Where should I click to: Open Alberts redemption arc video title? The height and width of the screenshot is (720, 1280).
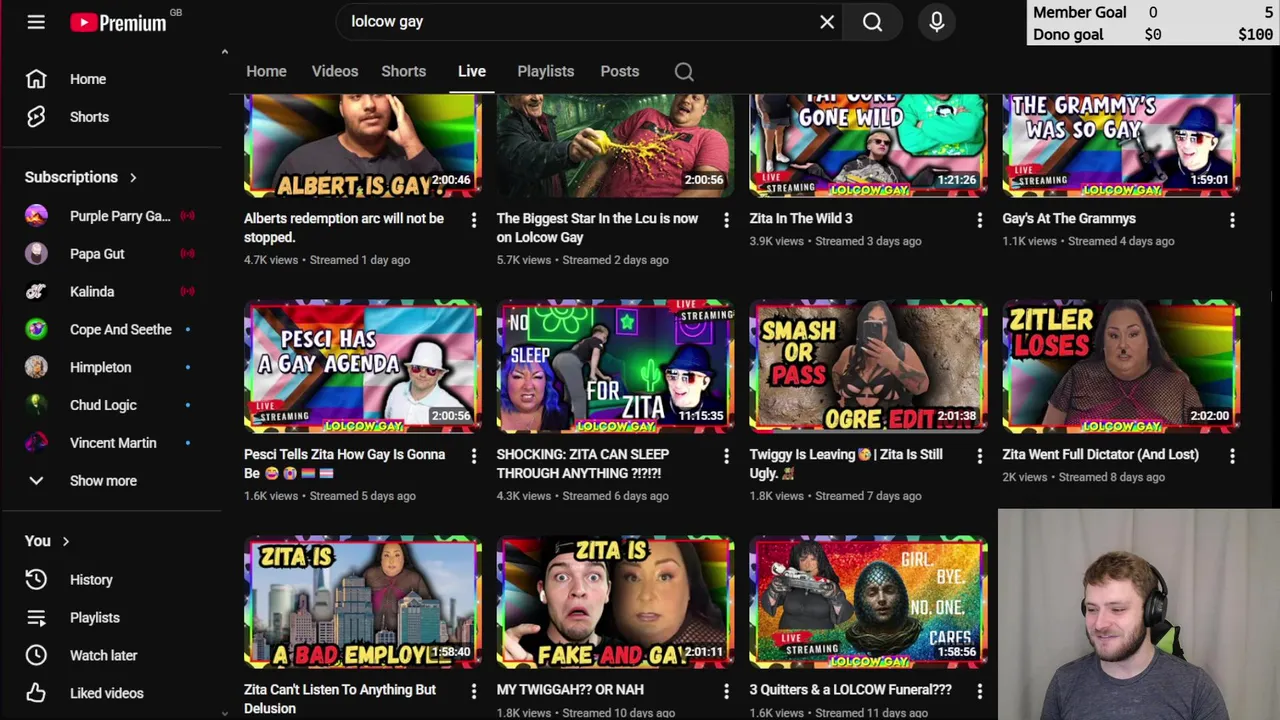[x=344, y=228]
